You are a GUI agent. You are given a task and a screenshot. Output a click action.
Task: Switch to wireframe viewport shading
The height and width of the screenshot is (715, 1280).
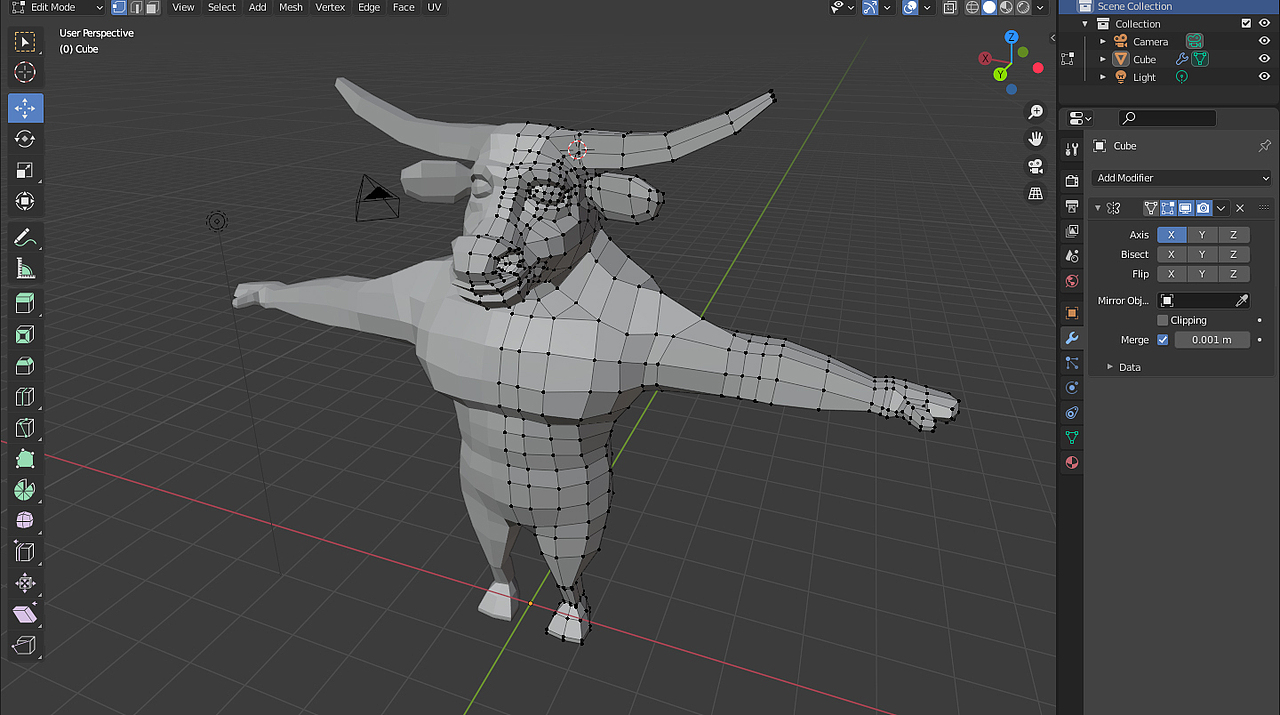tap(972, 7)
